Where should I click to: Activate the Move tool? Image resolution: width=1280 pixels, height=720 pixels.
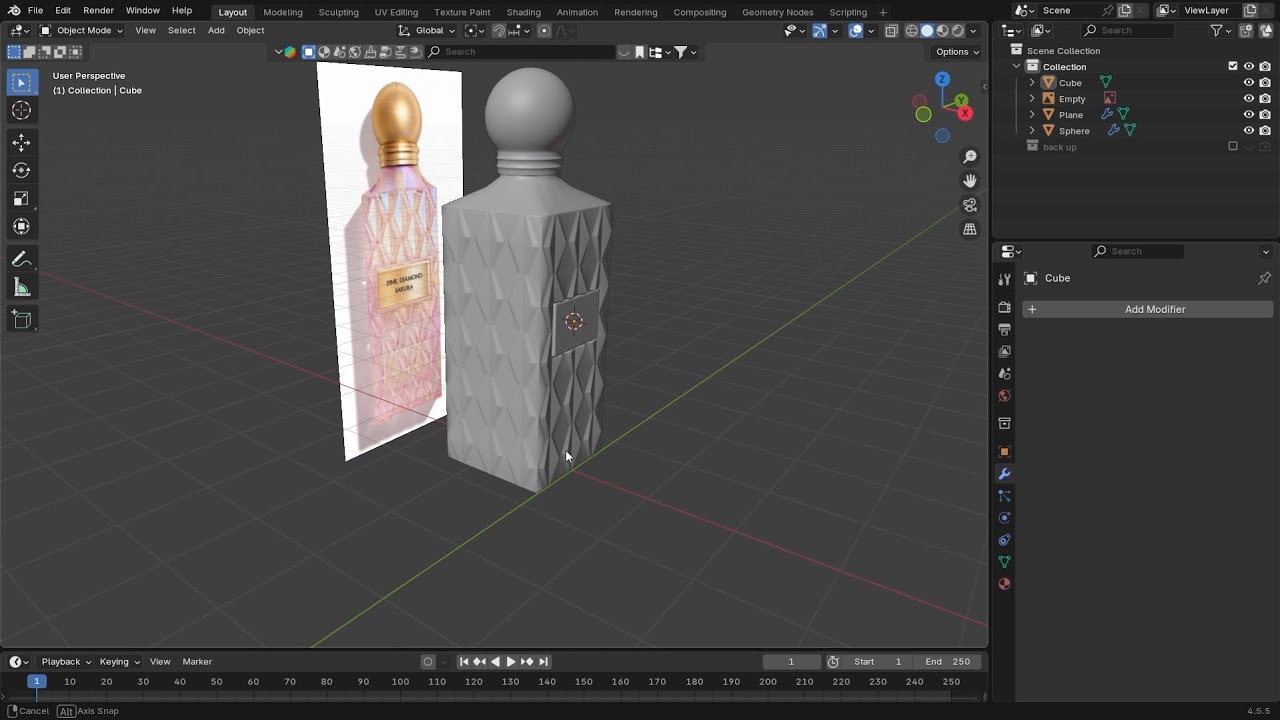[x=21, y=143]
